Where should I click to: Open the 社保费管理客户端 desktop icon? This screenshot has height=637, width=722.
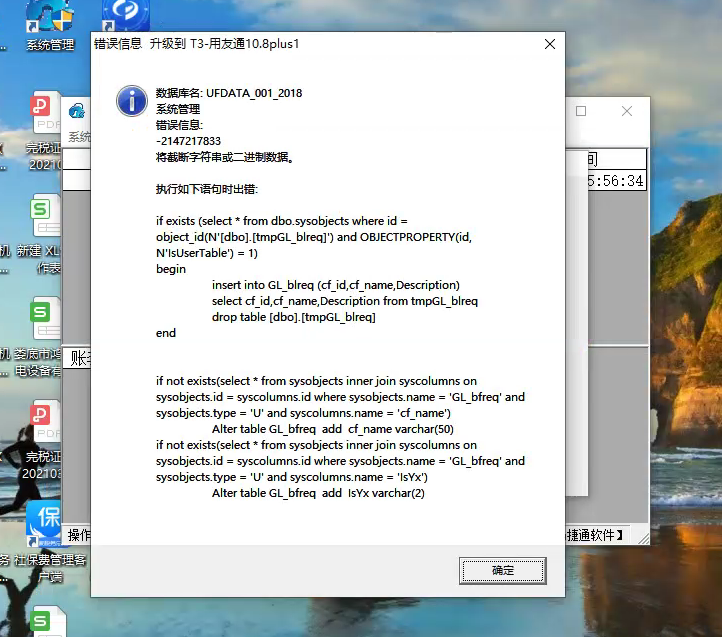(50, 541)
